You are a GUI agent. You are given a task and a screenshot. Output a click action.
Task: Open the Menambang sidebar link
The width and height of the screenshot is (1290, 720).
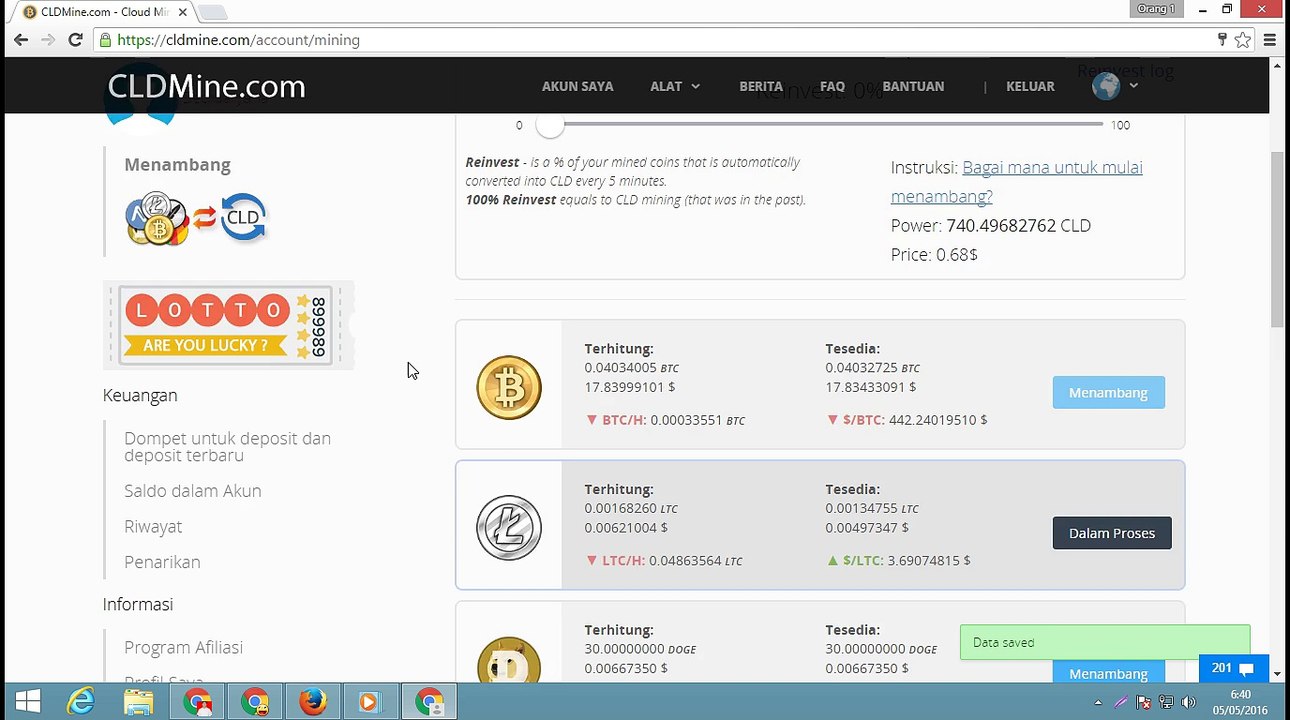pyautogui.click(x=177, y=165)
